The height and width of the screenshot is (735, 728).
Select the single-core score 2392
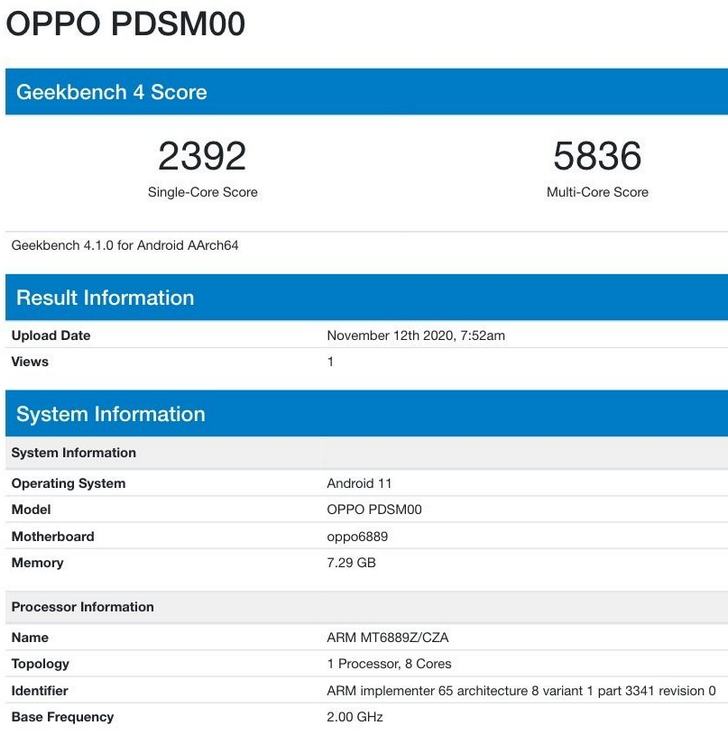(202, 156)
